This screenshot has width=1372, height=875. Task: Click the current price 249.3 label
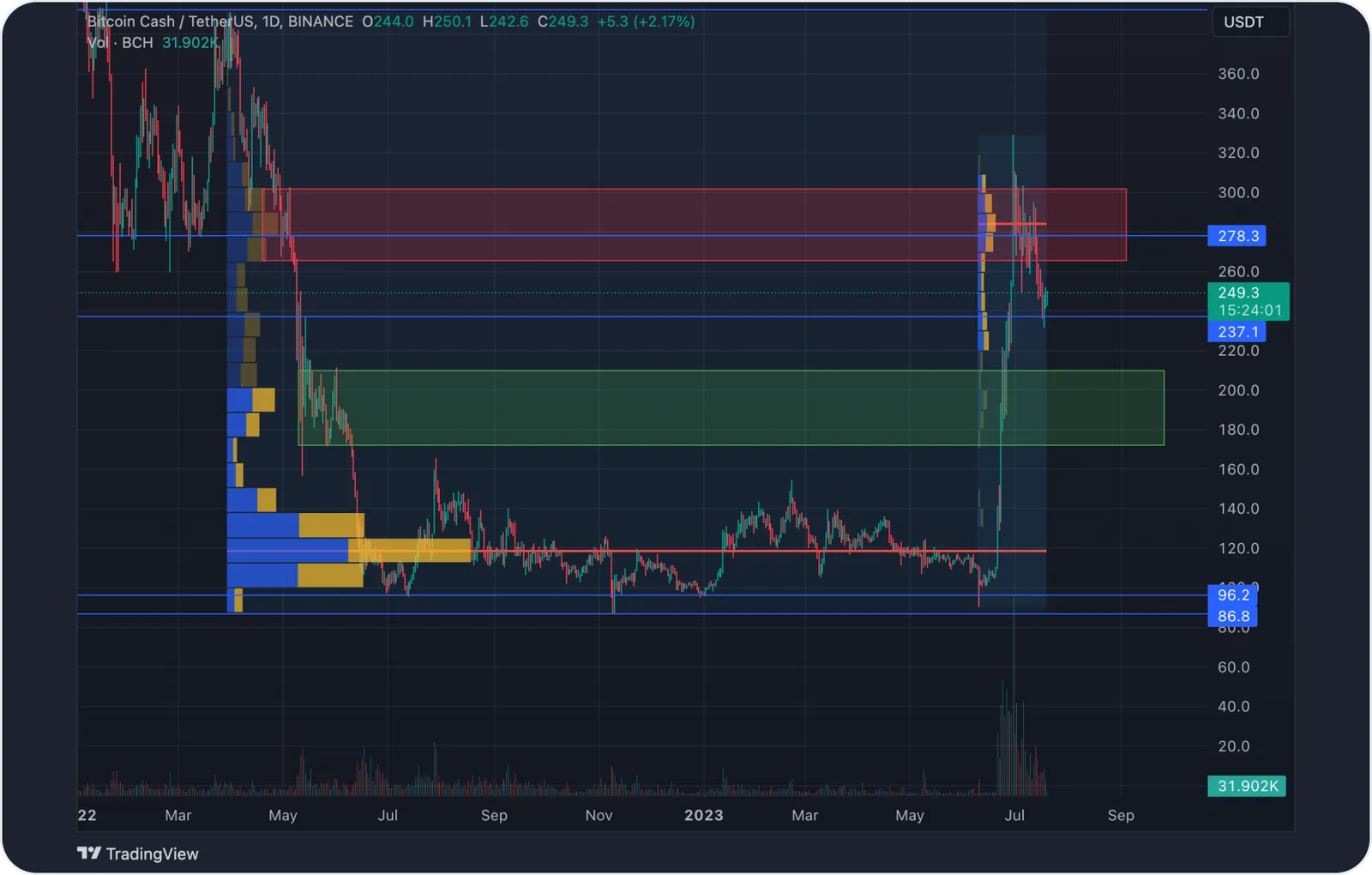click(x=1238, y=293)
